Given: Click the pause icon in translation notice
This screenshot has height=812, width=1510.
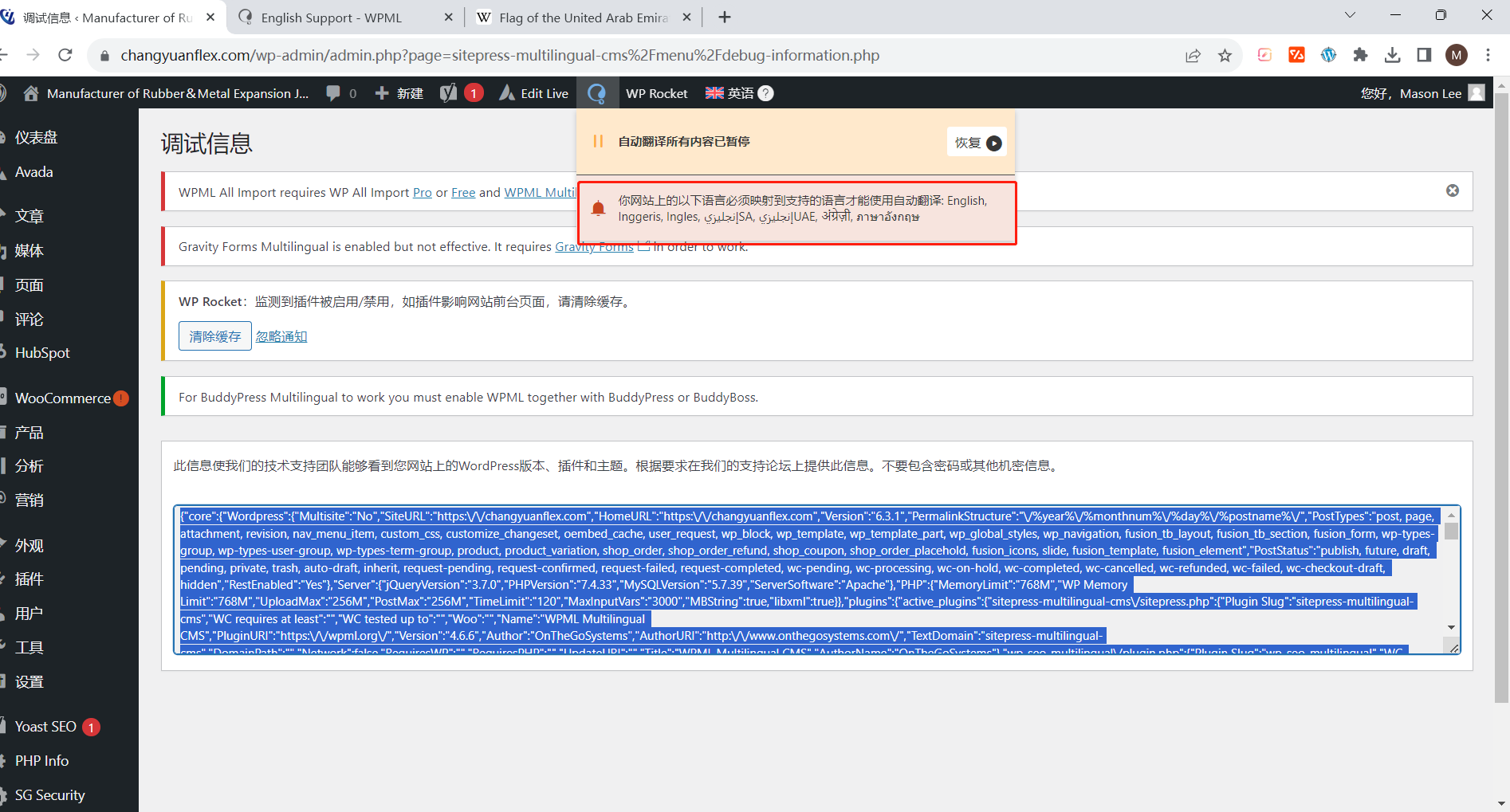Looking at the screenshot, I should [598, 141].
